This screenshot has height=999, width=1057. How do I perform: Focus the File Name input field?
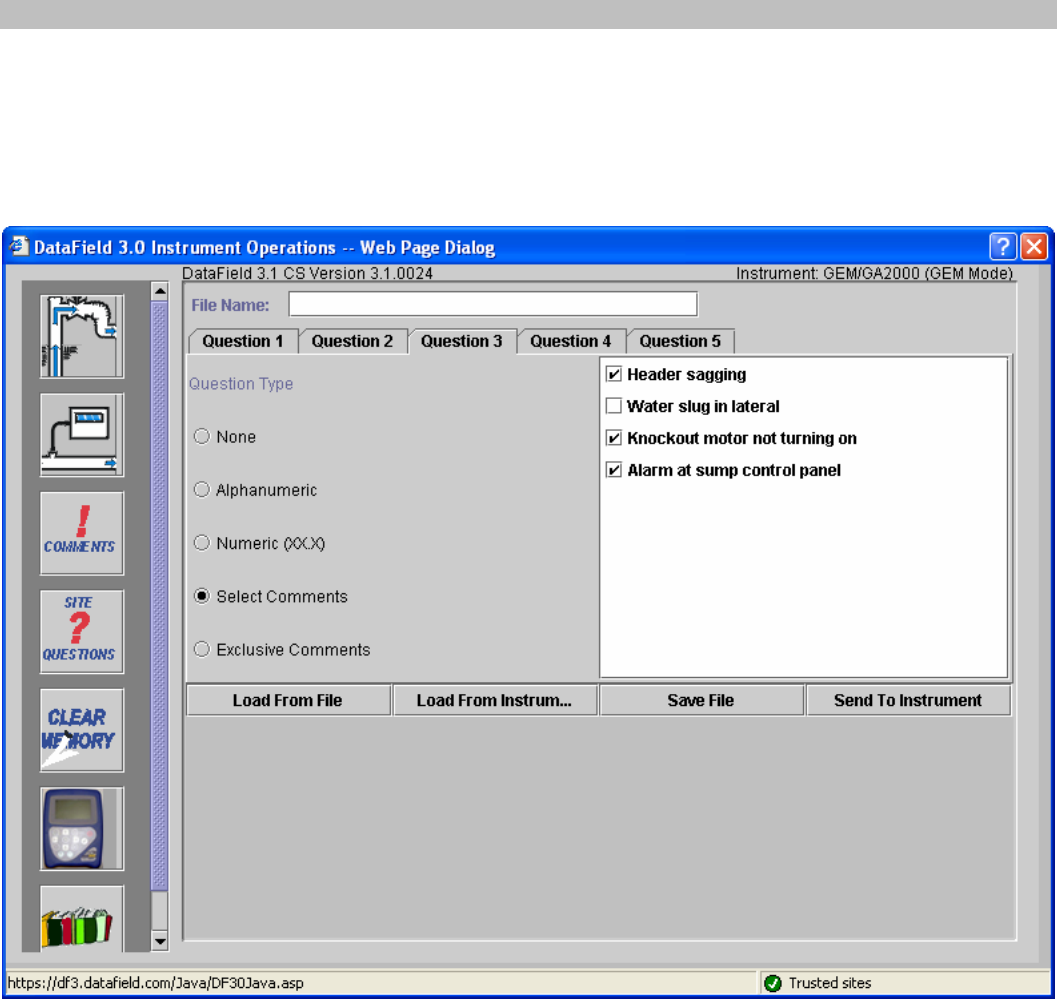(493, 304)
